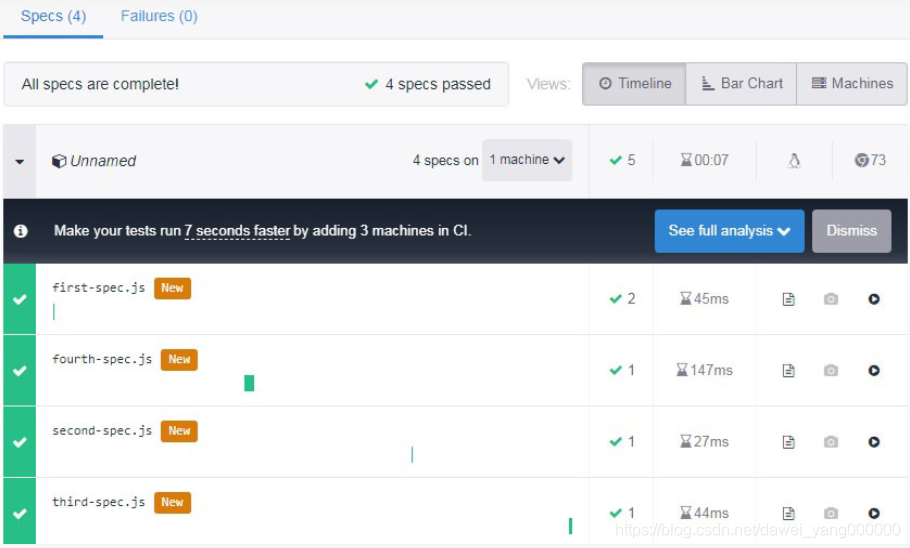Click the New badge on third-spec.js
This screenshot has height=548, width=910.
[172, 502]
